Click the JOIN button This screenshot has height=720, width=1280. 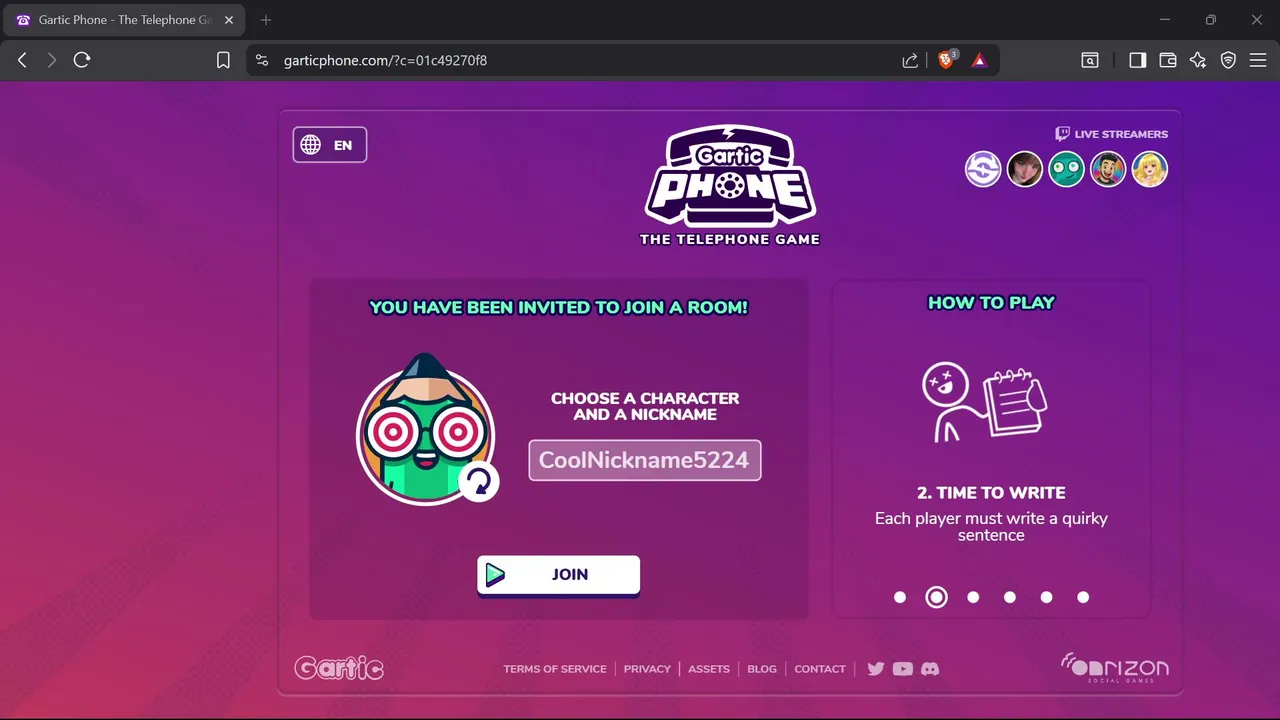coord(558,575)
